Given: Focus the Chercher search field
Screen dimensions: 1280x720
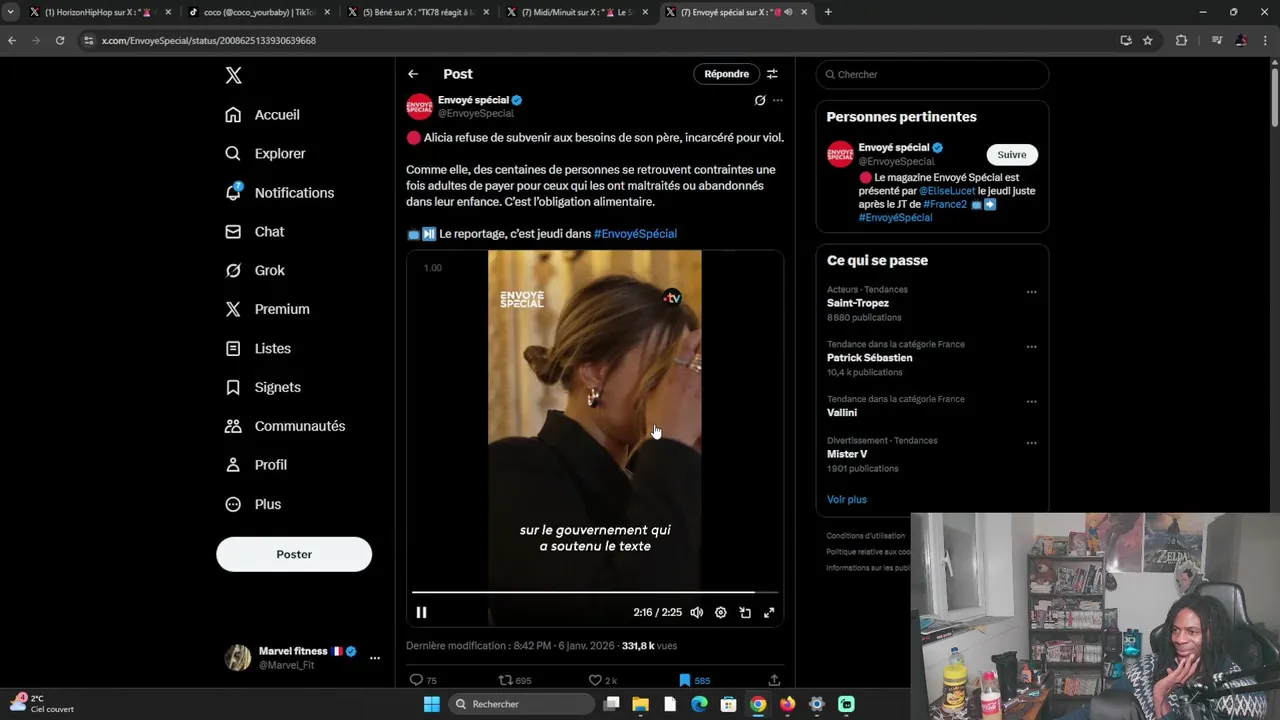Looking at the screenshot, I should point(932,75).
